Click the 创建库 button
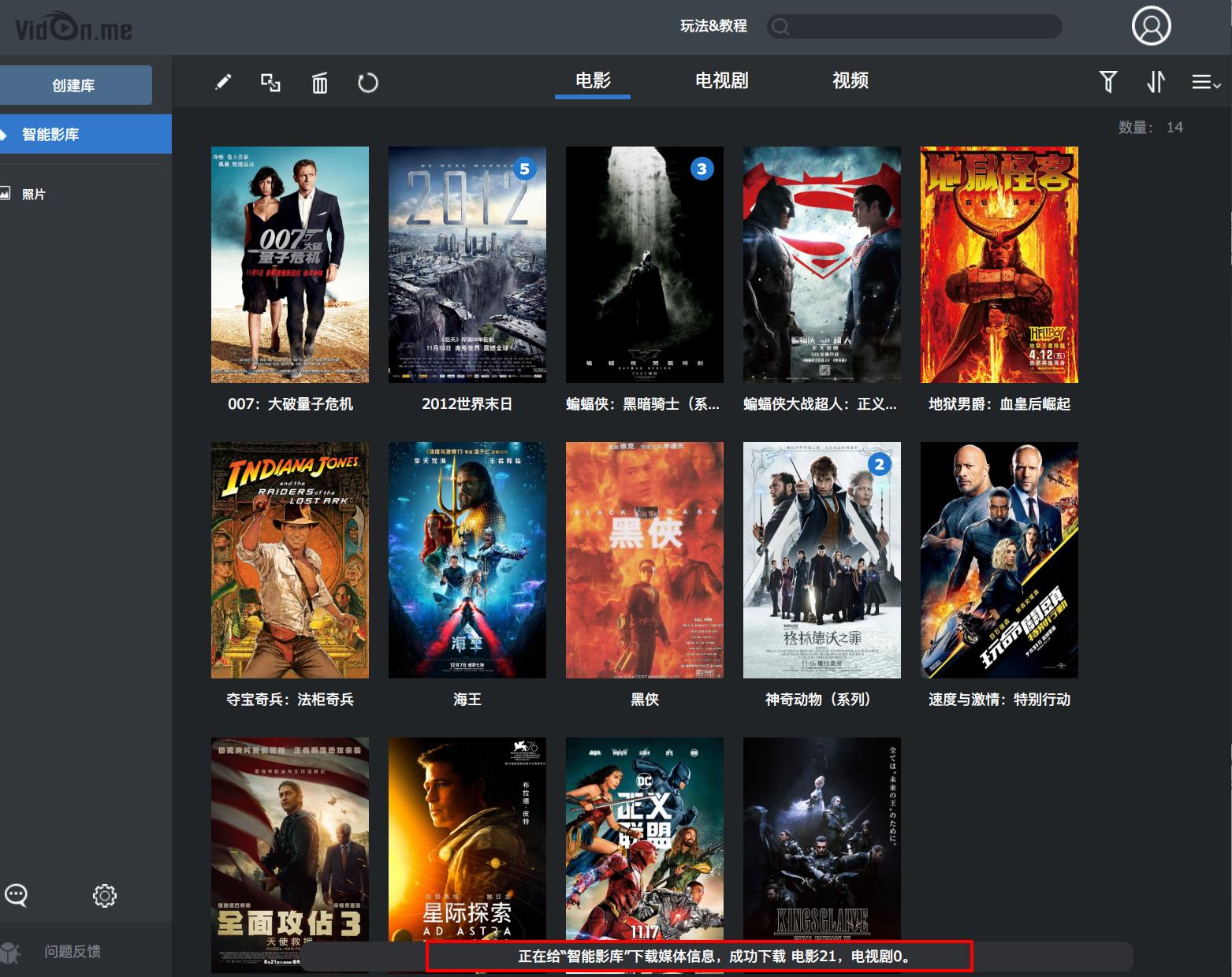 pyautogui.click(x=76, y=85)
